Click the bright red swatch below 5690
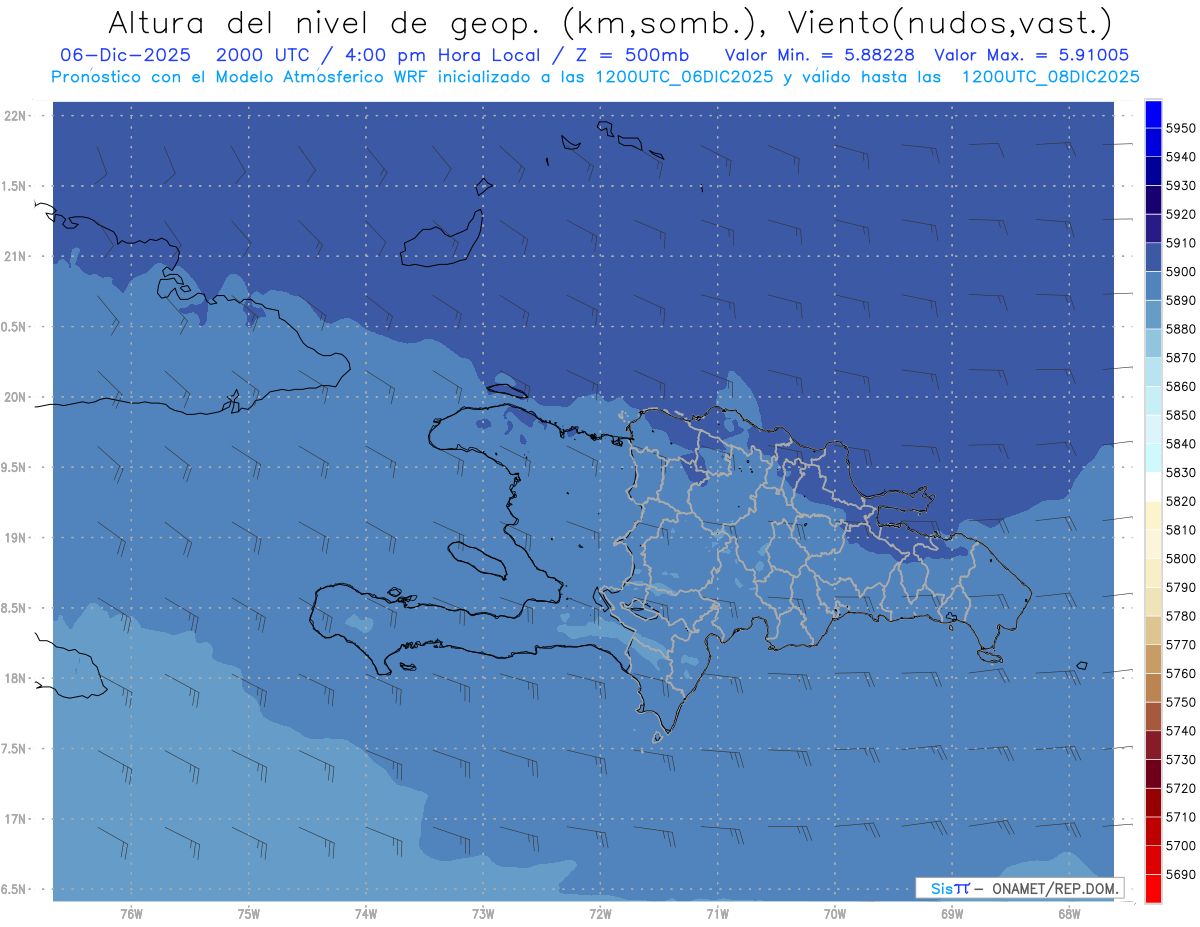This screenshot has width=1200, height=927. (1153, 888)
